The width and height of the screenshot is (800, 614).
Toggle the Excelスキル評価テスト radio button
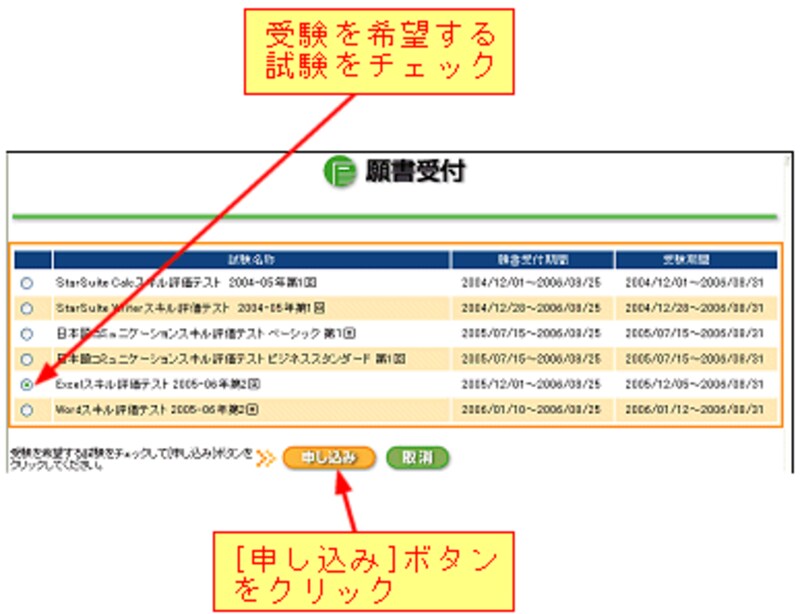tap(27, 385)
